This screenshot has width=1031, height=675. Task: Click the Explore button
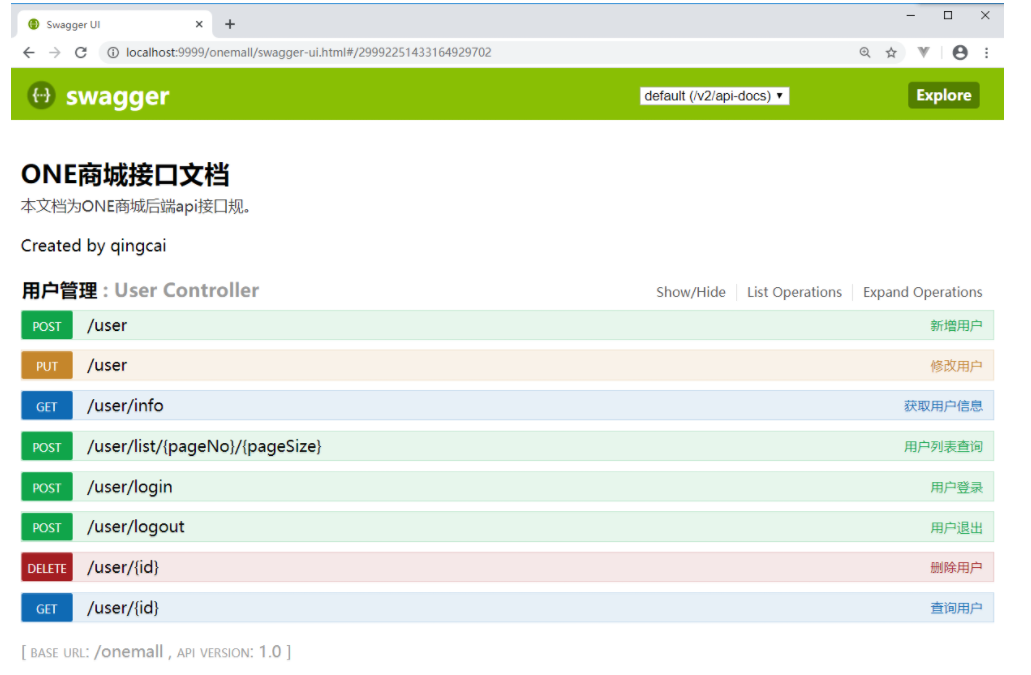pyautogui.click(x=944, y=95)
